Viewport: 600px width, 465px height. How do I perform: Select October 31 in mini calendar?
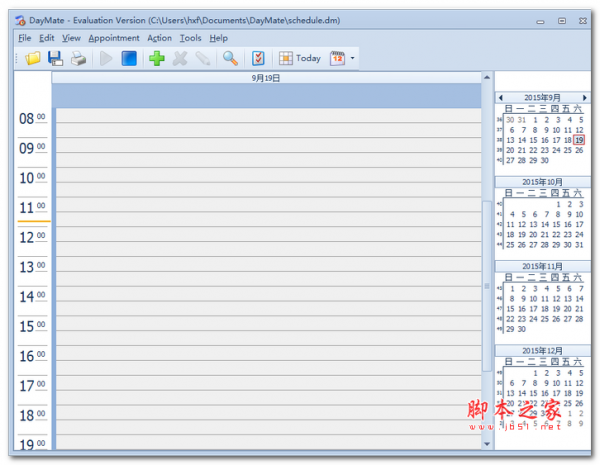tap(579, 245)
